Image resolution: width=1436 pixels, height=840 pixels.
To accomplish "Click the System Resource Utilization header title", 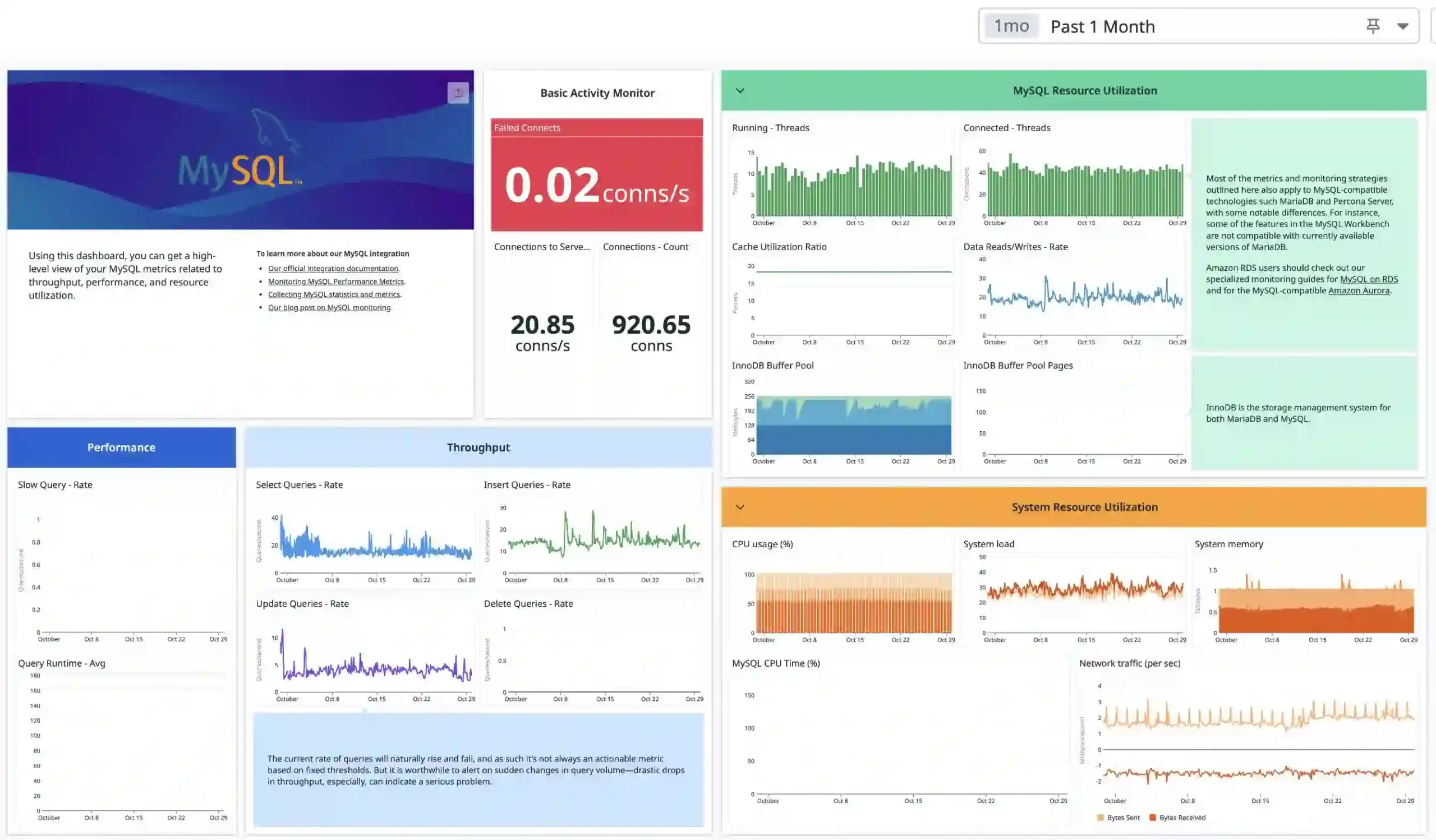I will click(1085, 507).
